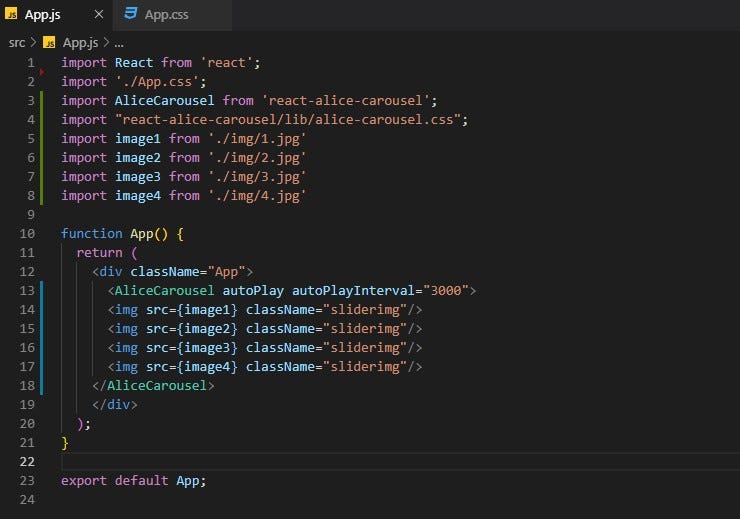Close the App.js tab
This screenshot has width=740, height=519.
coord(99,15)
